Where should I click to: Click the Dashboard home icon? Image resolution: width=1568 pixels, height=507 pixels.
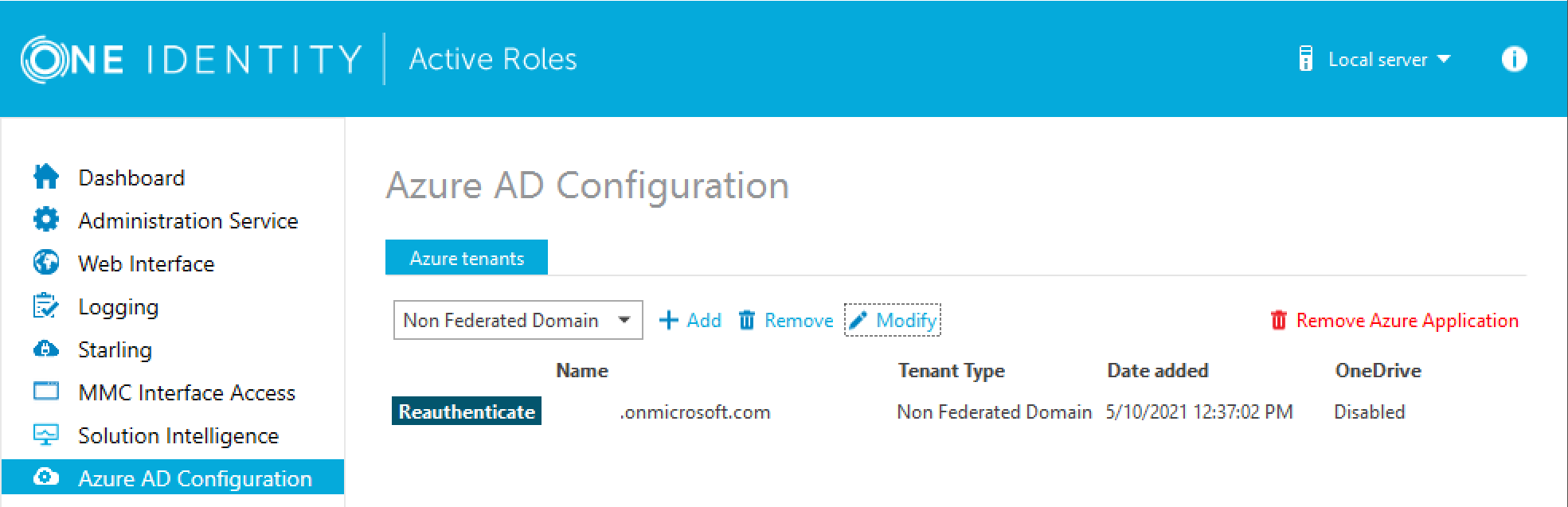pos(46,177)
